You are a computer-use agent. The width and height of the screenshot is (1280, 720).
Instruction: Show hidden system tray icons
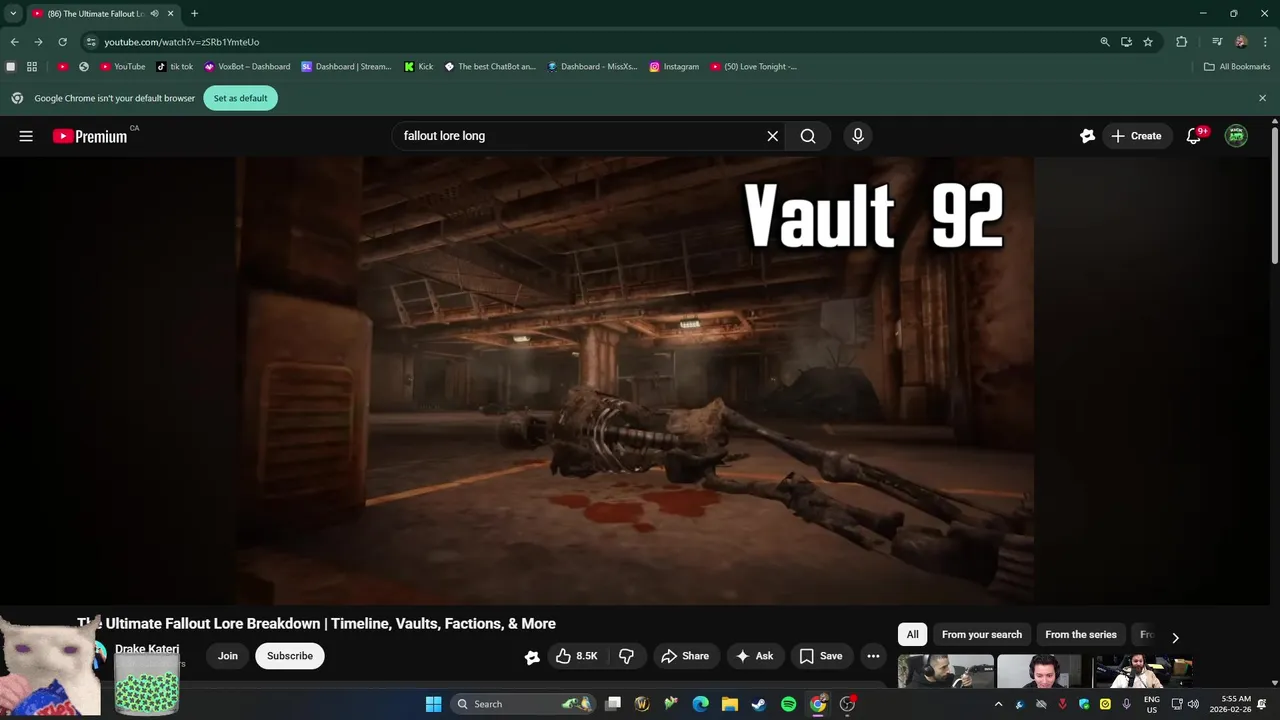(997, 704)
